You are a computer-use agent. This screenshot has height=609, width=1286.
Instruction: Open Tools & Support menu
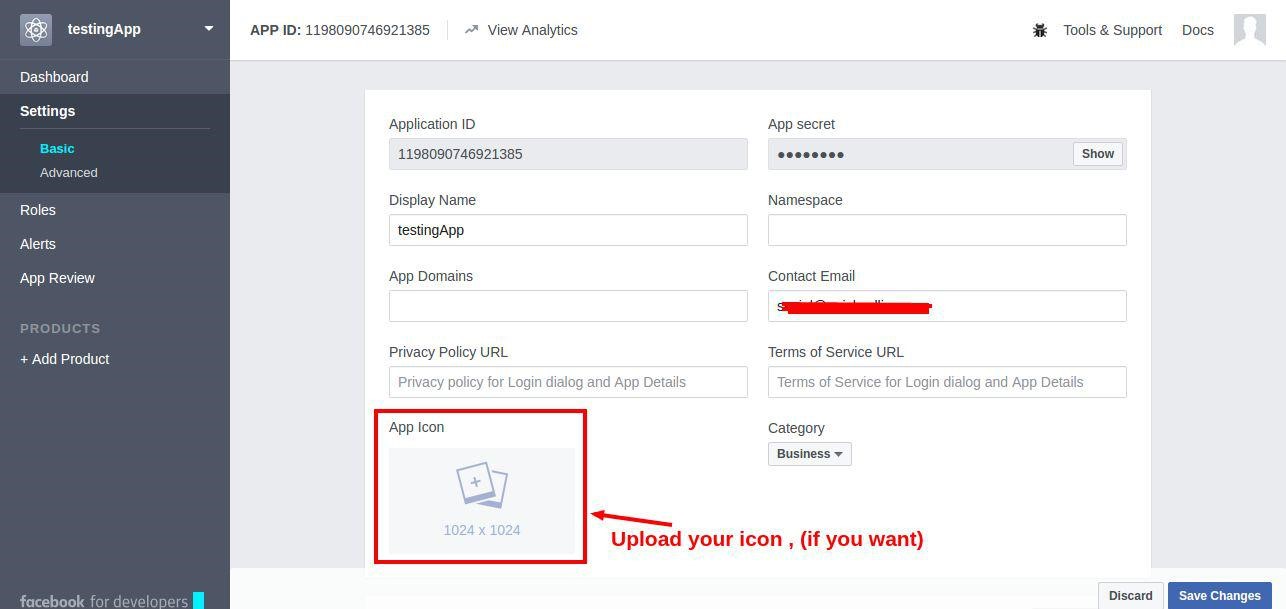[x=1112, y=30]
